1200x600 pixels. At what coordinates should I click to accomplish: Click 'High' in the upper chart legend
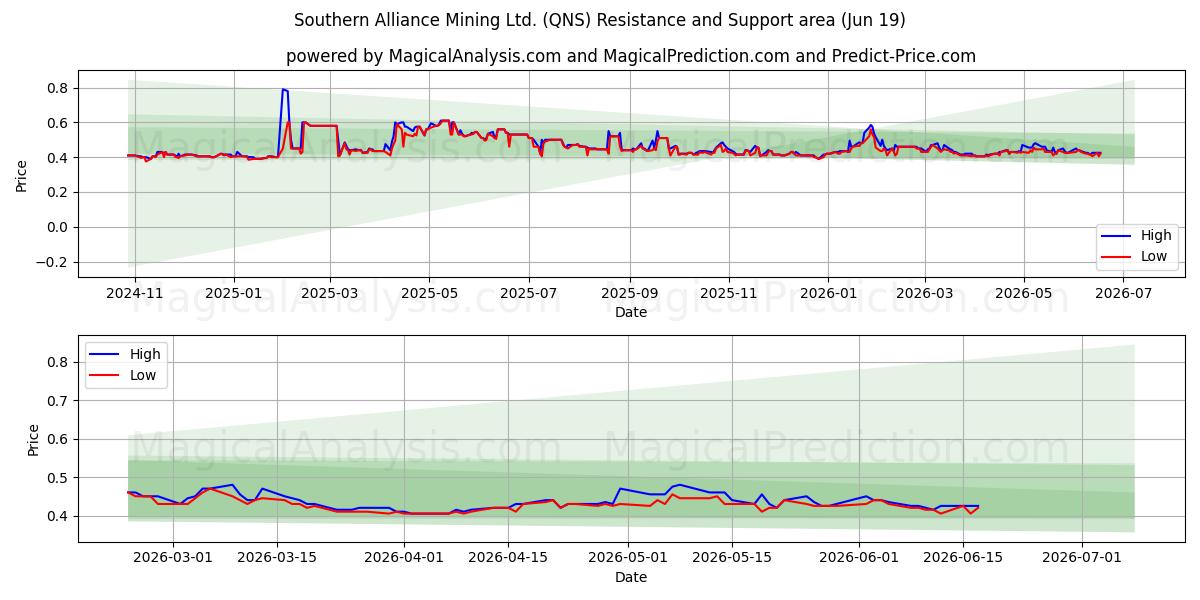(1156, 236)
